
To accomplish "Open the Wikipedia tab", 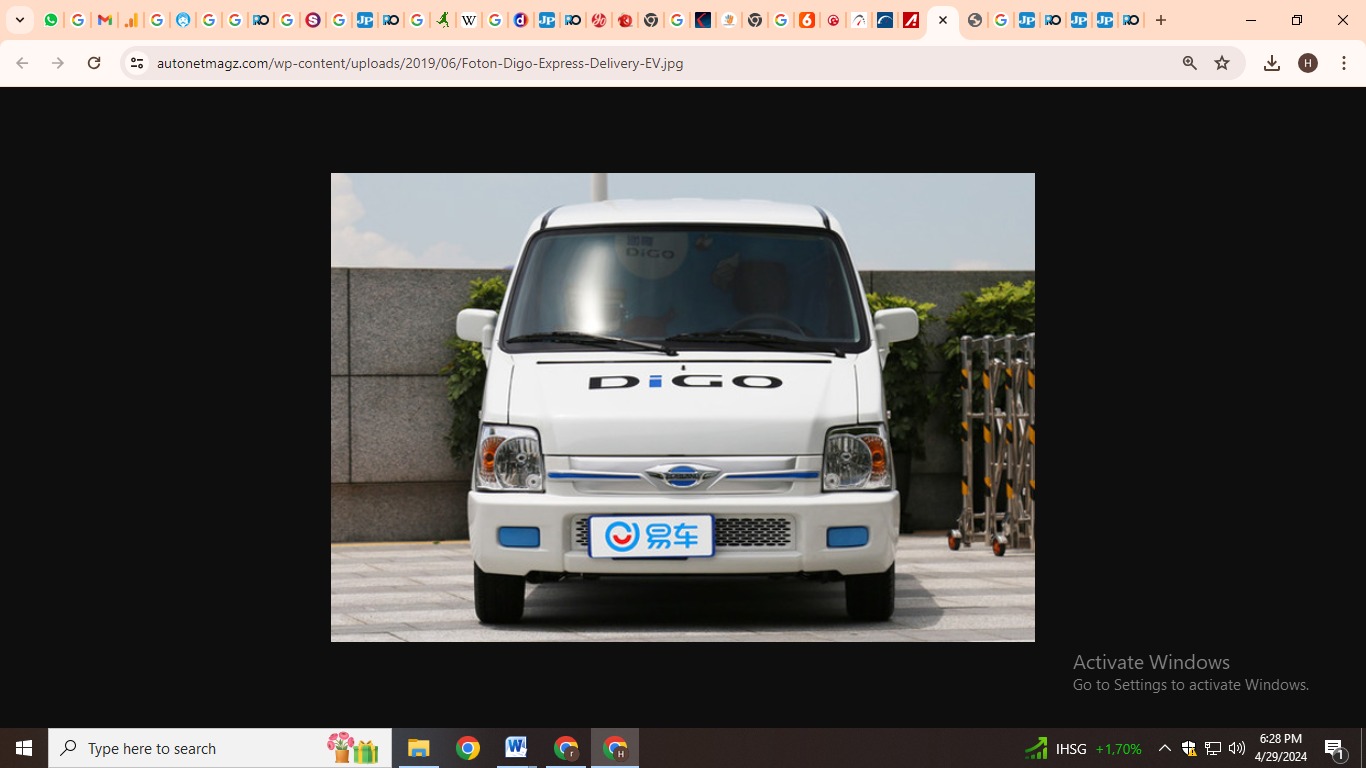I will point(468,20).
